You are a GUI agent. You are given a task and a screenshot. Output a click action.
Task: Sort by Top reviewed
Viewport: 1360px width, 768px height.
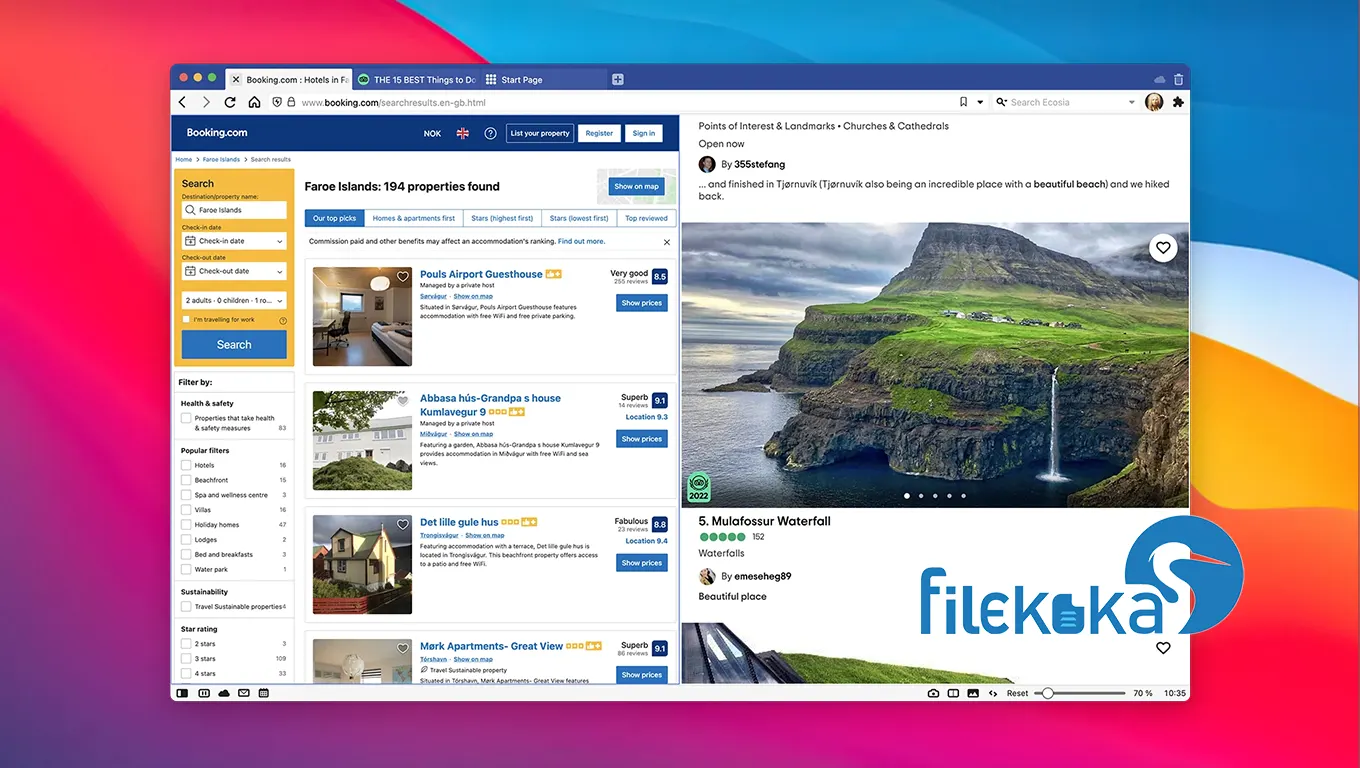(646, 218)
